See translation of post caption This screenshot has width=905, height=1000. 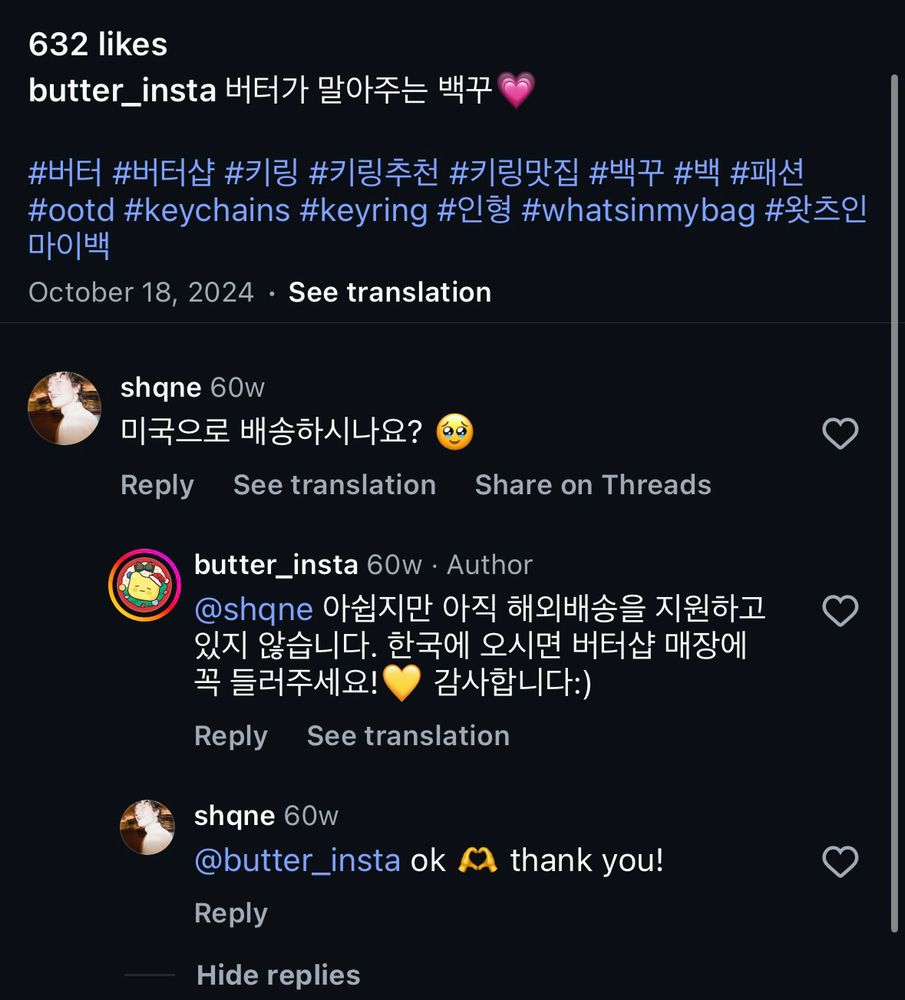tap(390, 292)
